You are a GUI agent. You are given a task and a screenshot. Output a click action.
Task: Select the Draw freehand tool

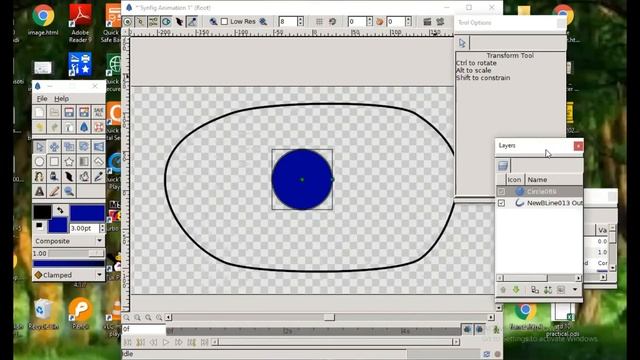click(84, 176)
